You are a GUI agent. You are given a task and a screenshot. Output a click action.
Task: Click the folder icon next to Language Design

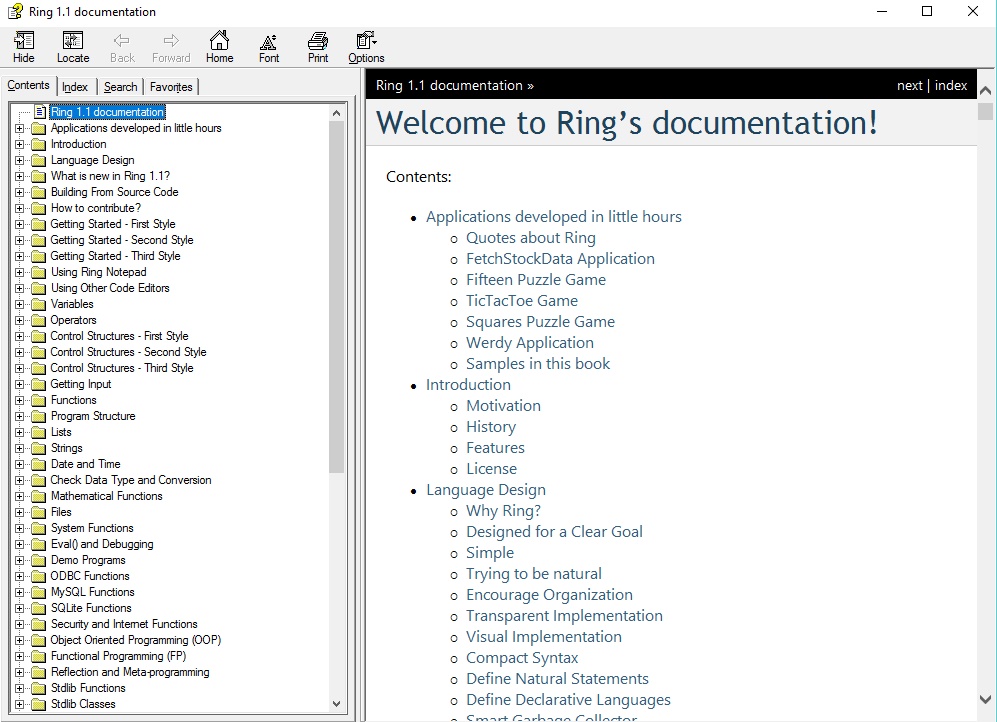(x=39, y=160)
